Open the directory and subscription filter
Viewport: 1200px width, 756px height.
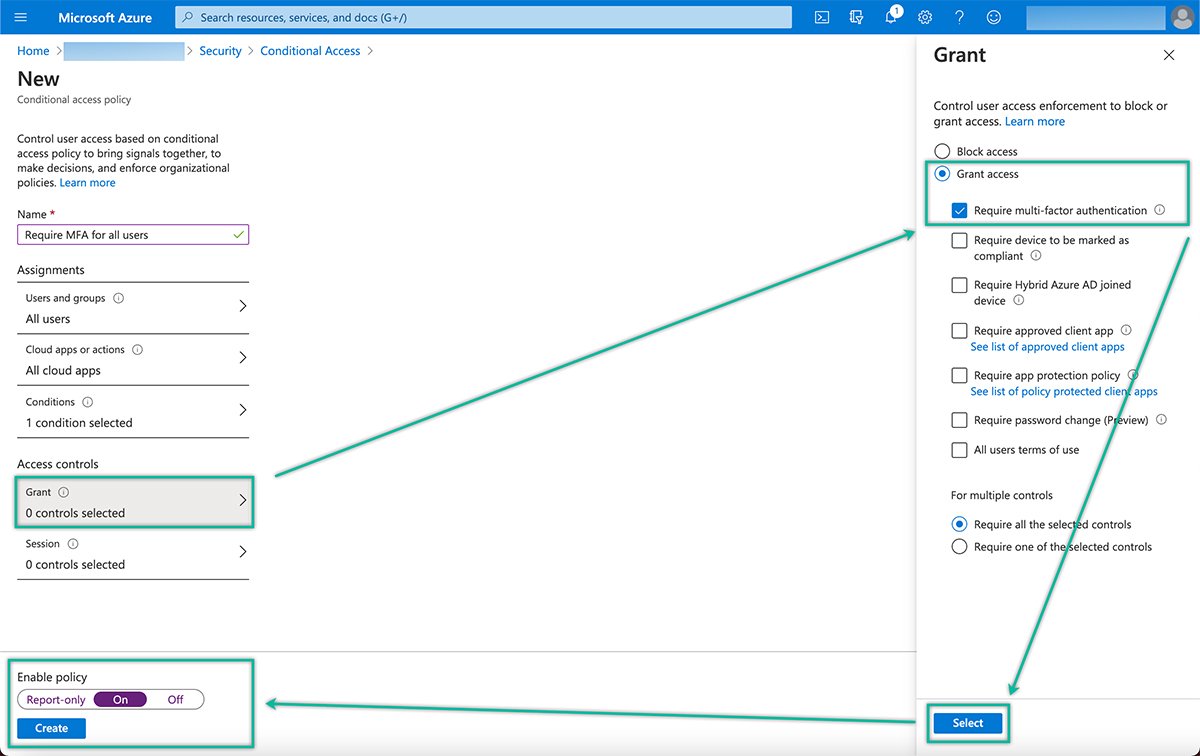coord(856,16)
